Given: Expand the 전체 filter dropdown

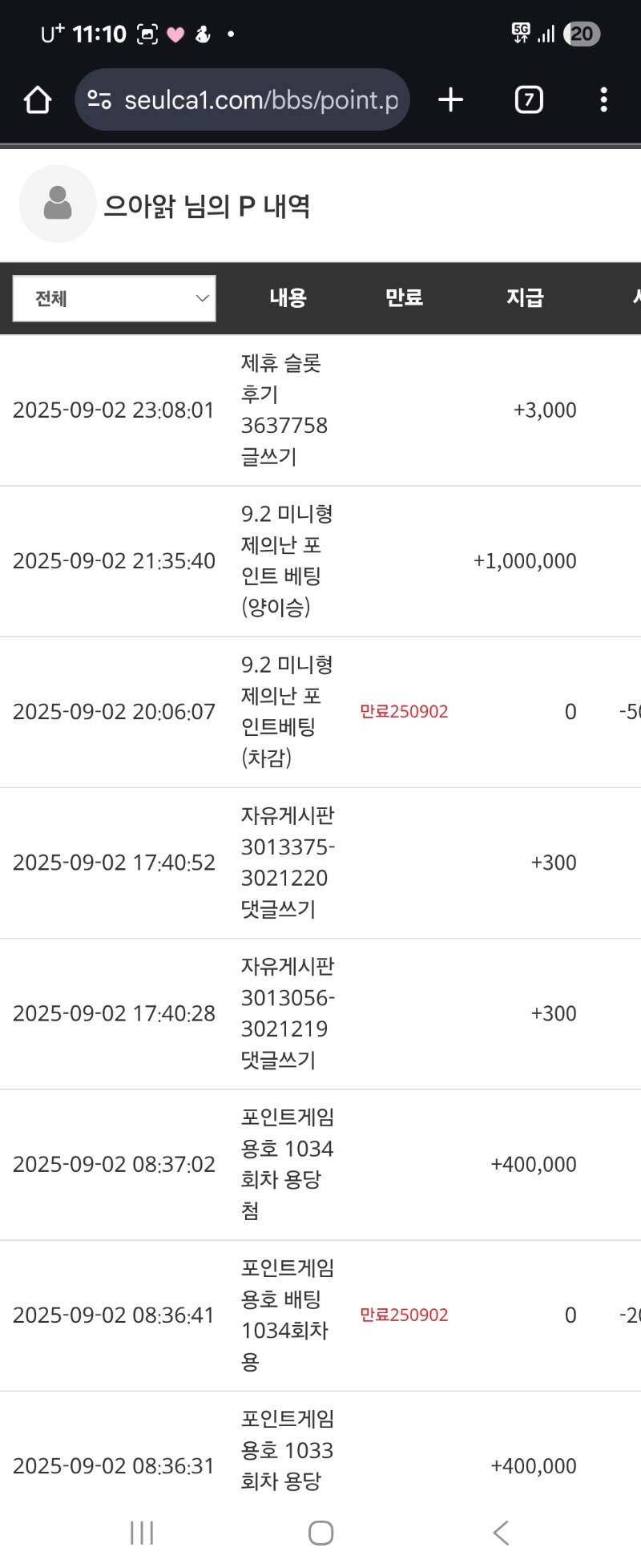Looking at the screenshot, I should (x=115, y=298).
